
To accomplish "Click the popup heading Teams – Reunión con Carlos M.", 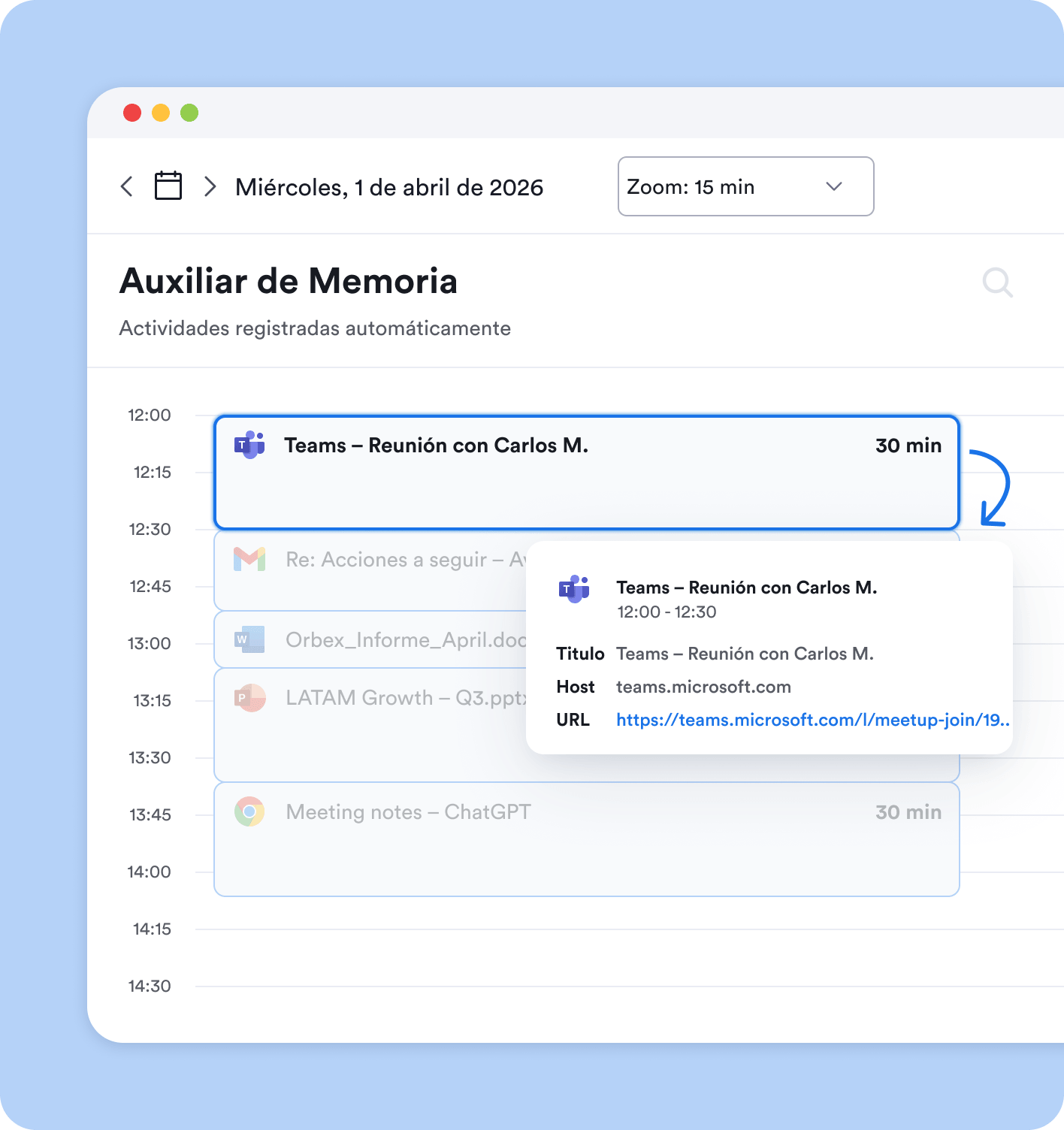I will pyautogui.click(x=747, y=588).
